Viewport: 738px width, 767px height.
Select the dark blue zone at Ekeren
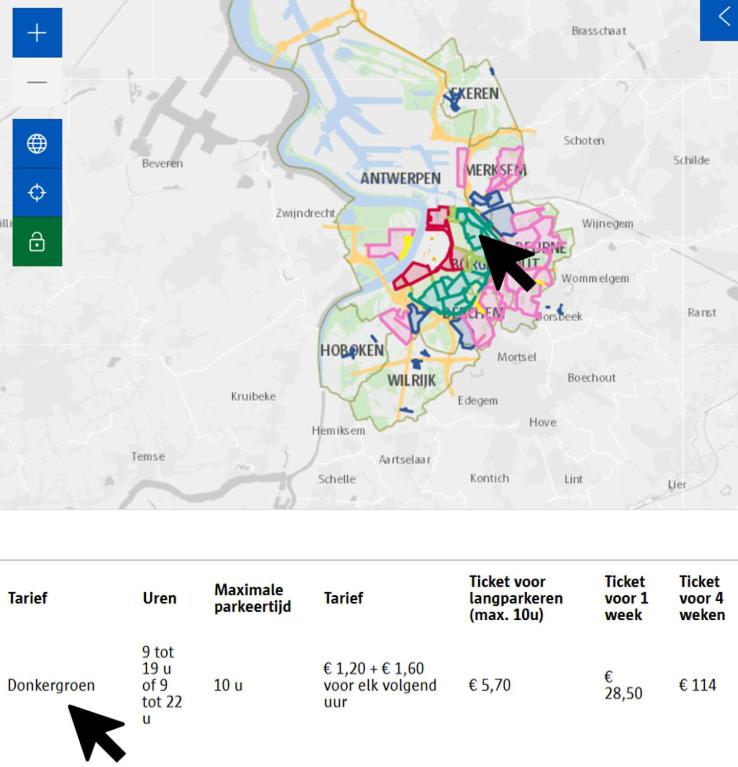point(453,101)
